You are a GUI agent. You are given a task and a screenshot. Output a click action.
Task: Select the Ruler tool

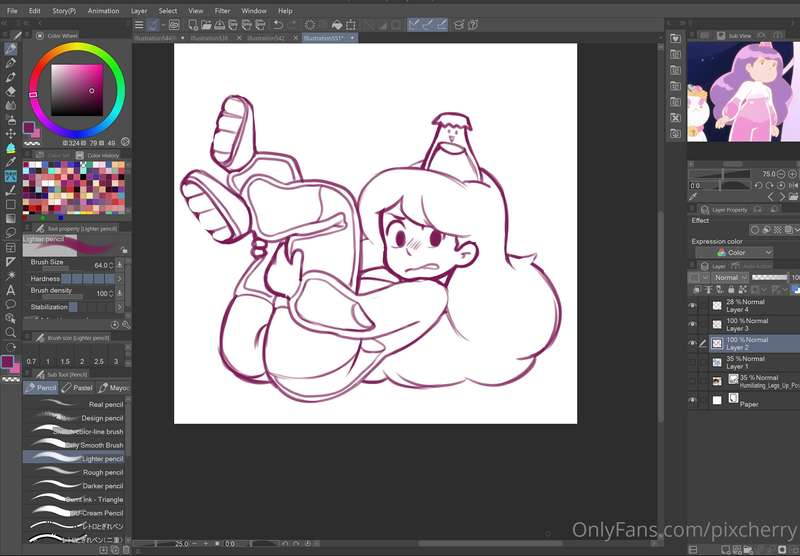pyautogui.click(x=10, y=262)
